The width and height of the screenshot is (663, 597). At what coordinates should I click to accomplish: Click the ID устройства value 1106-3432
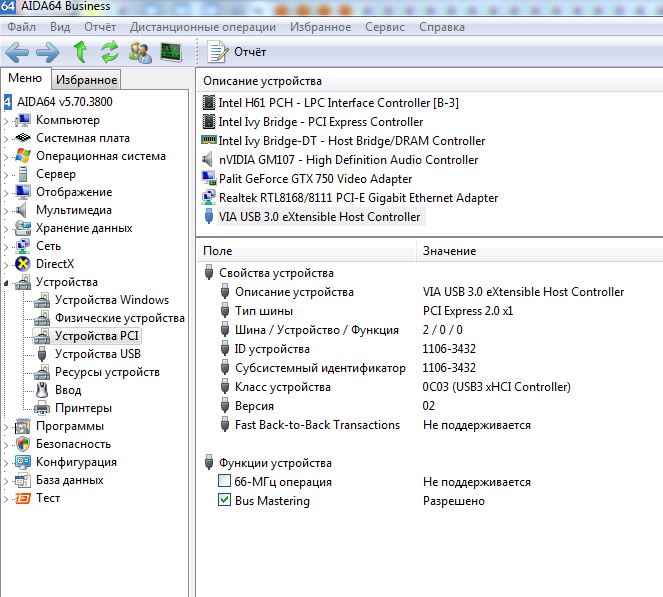point(449,349)
